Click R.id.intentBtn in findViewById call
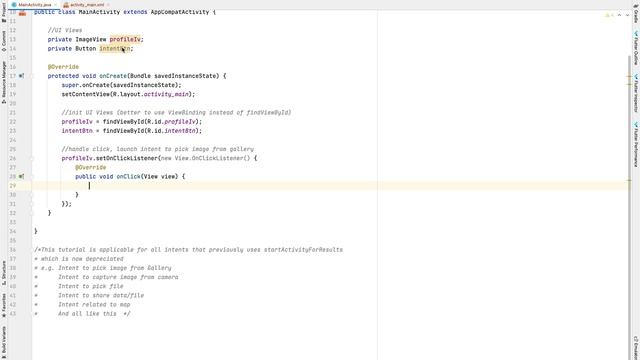Image resolution: width=640 pixels, height=360 pixels. [171, 131]
